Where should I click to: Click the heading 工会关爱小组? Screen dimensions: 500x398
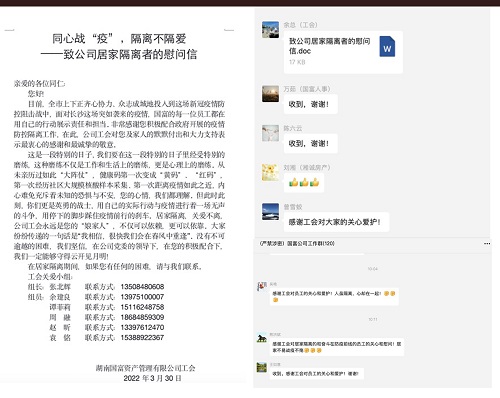point(50,277)
